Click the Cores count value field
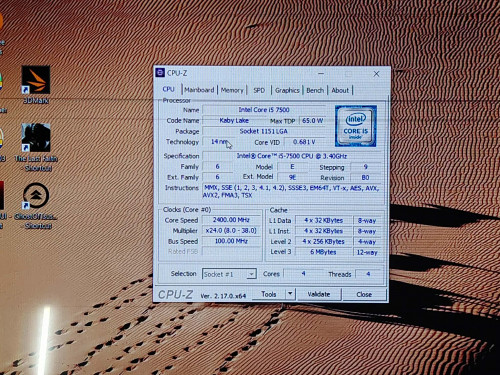 point(304,274)
